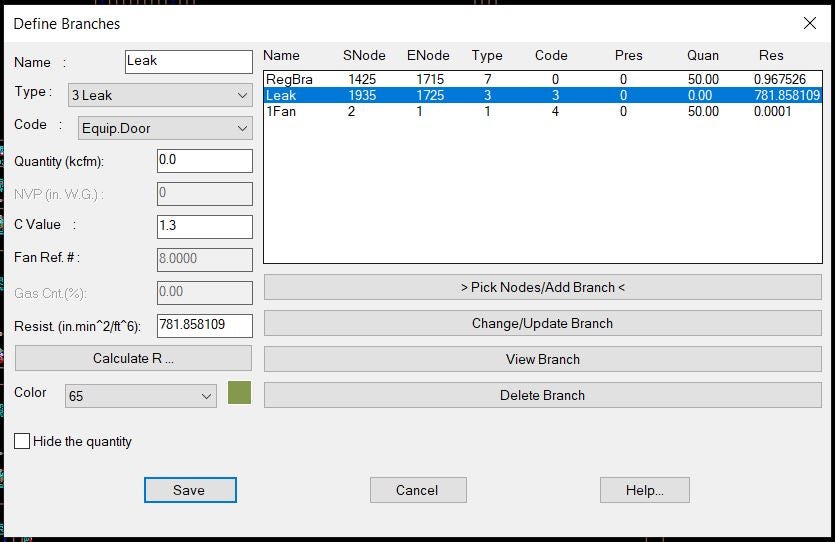Click the C Value input field
The image size is (835, 542).
[x=204, y=227]
